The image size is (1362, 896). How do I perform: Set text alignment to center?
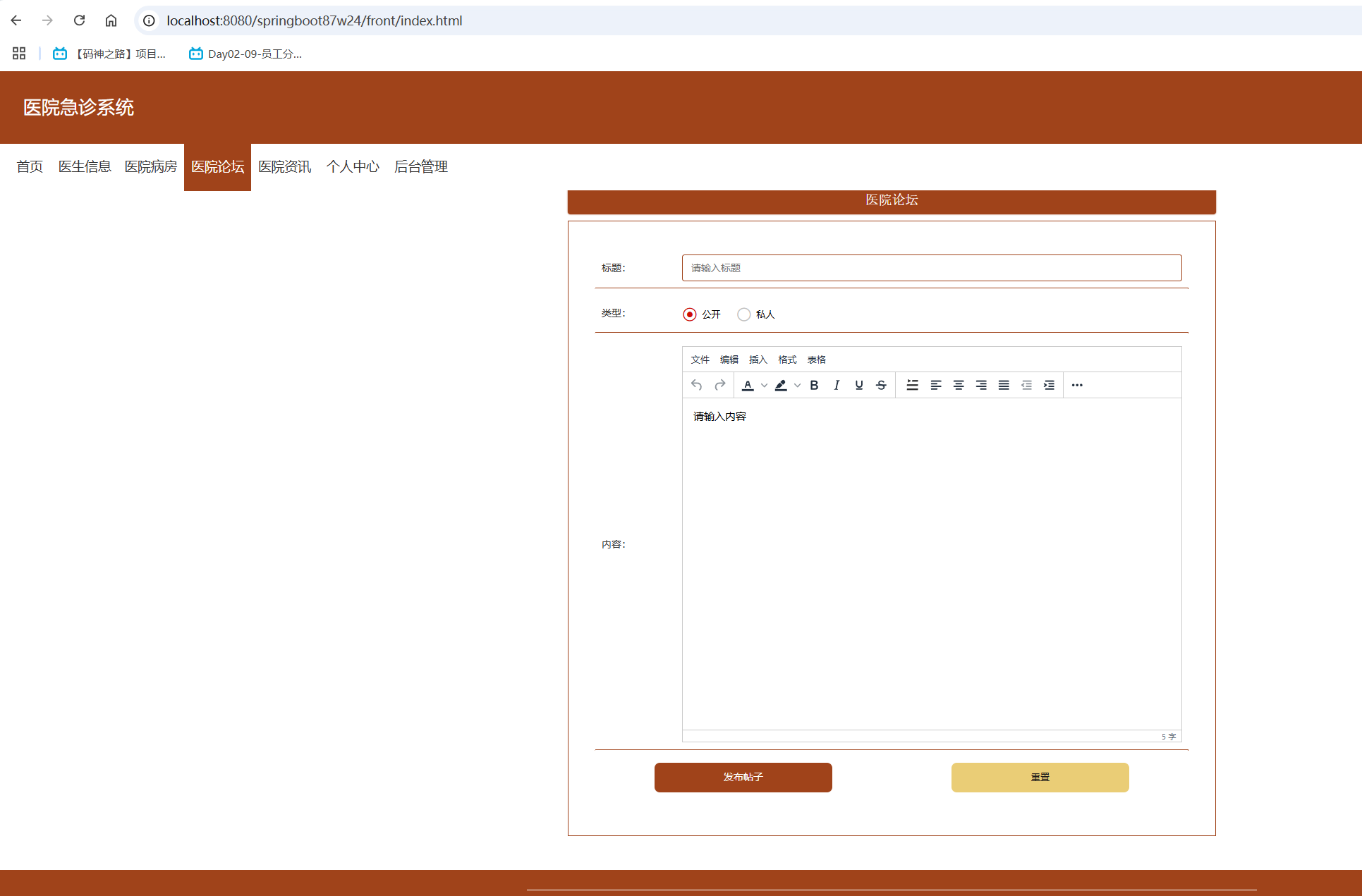coord(959,385)
